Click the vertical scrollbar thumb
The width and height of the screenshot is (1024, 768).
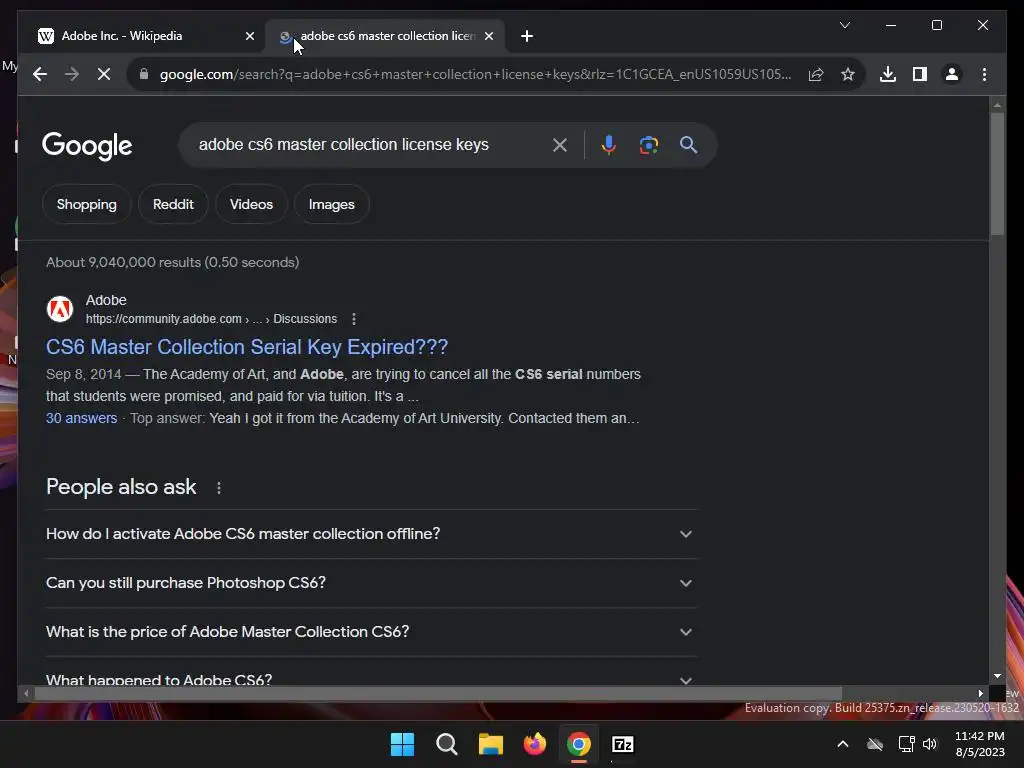[x=997, y=173]
